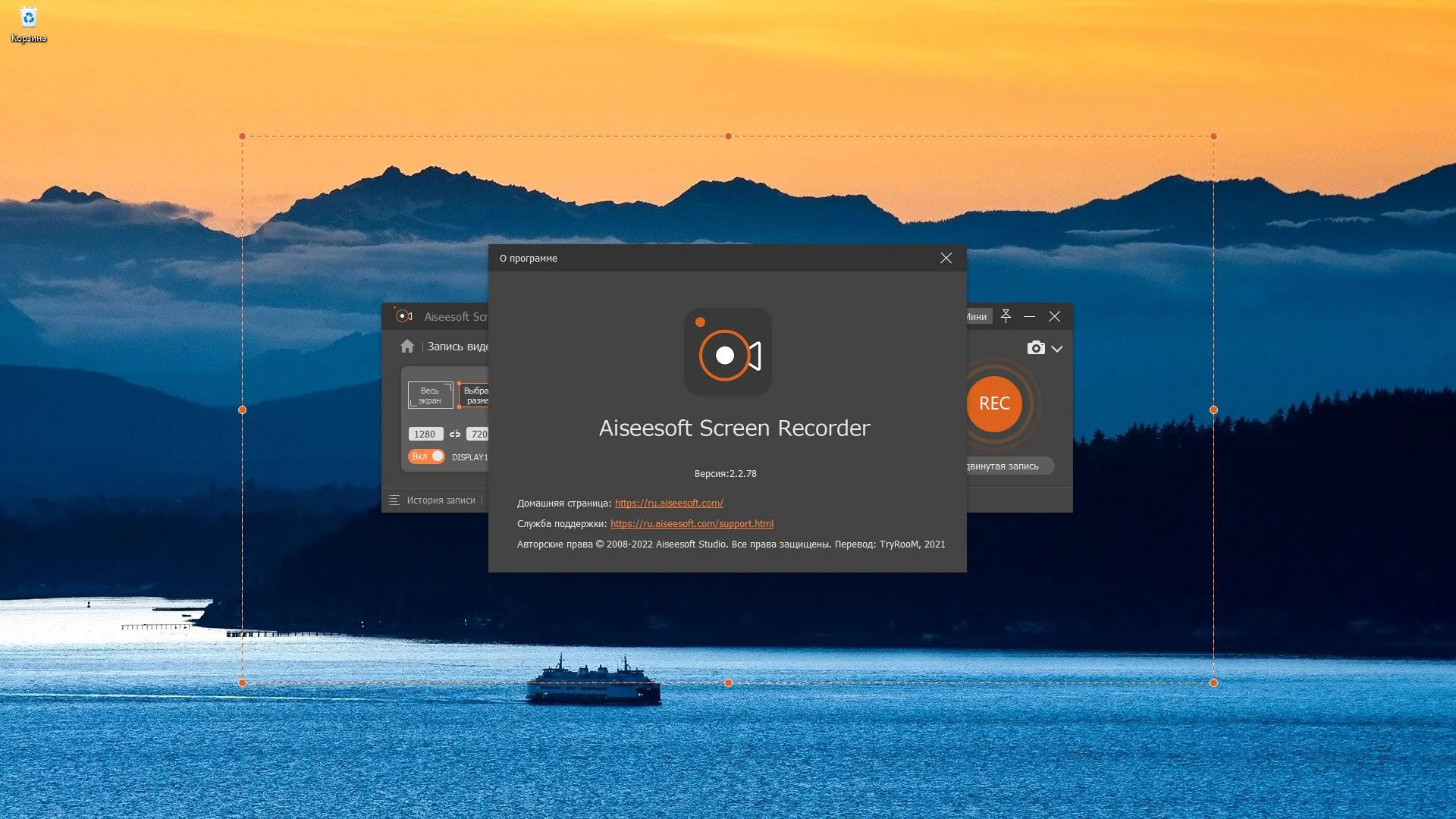This screenshot has width=1456, height=819.
Task: Click the aspect ratio lock link icon
Action: tap(455, 435)
